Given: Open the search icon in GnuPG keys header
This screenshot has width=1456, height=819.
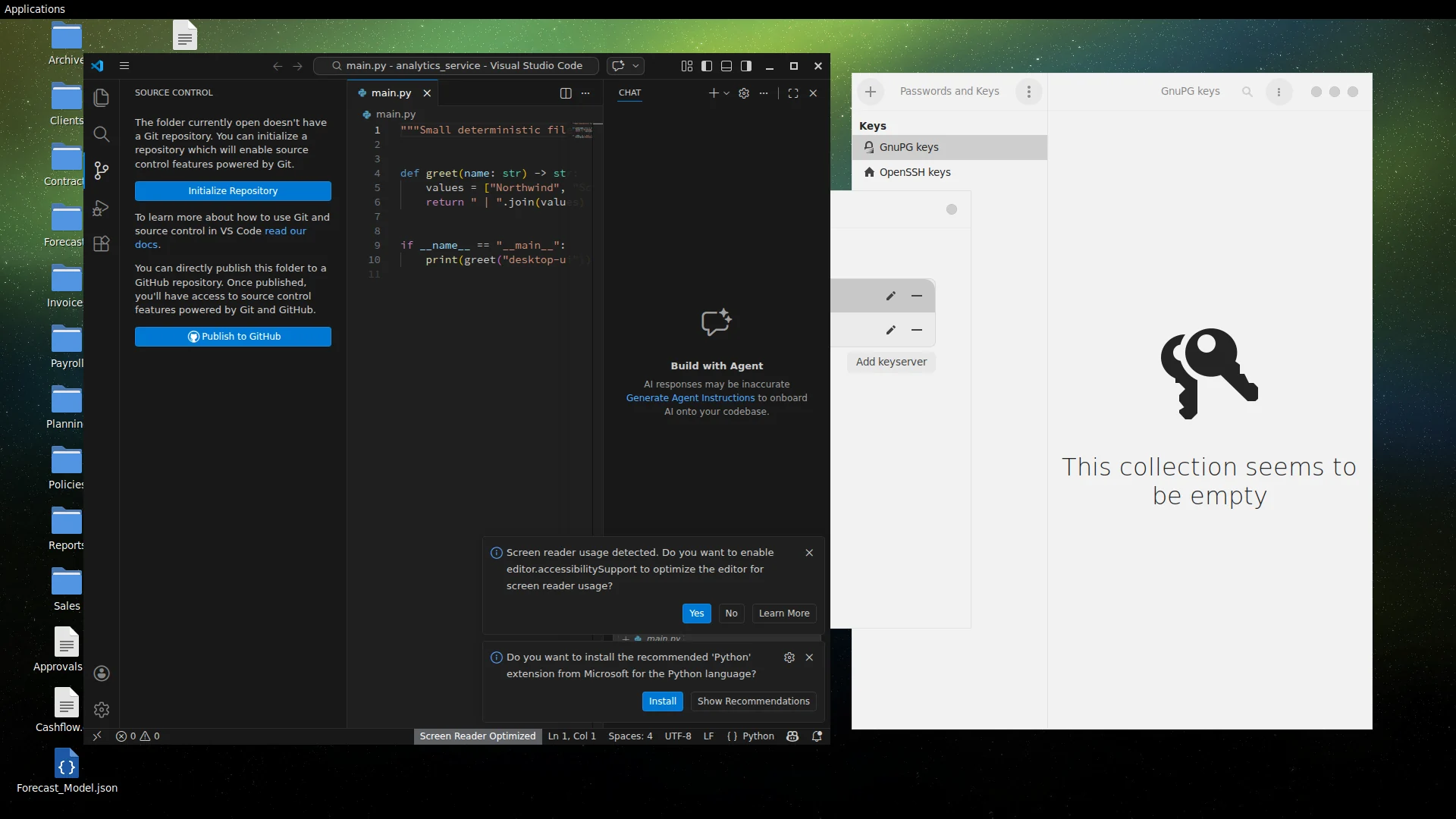Looking at the screenshot, I should 1247,92.
